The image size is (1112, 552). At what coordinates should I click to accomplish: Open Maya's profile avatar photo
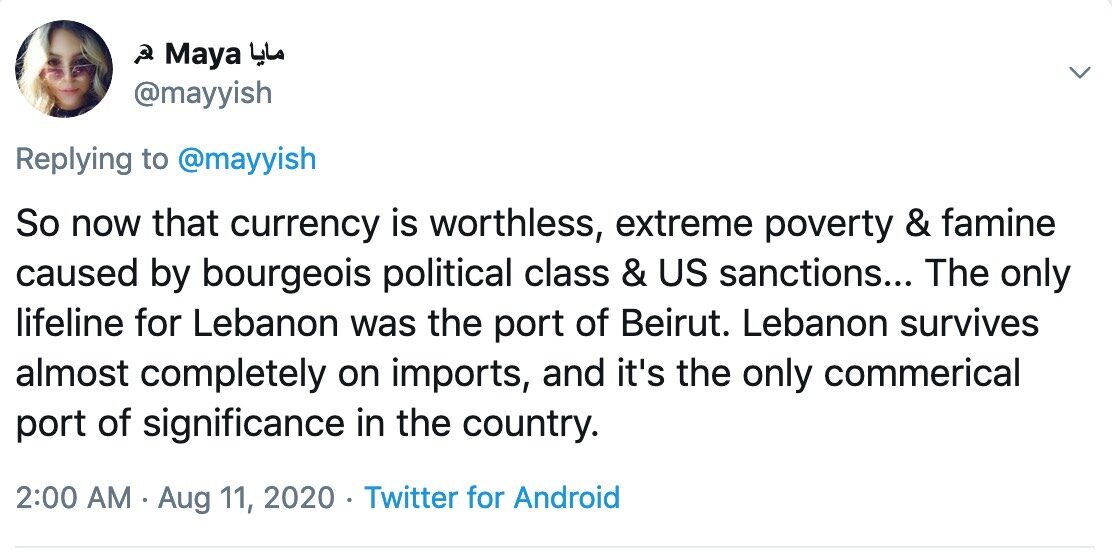(64, 68)
